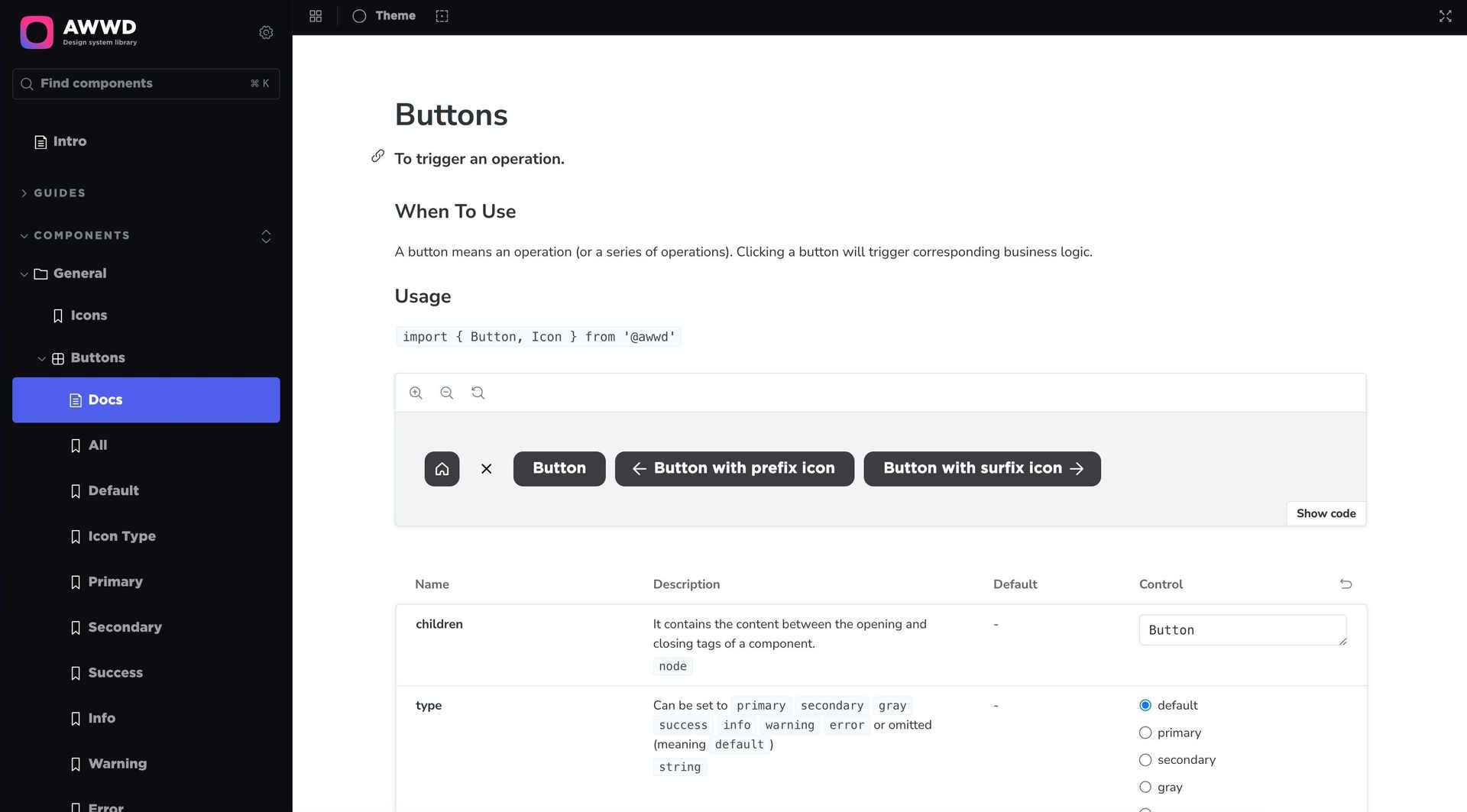Select the gray type radio option
Screen dimensions: 1467x812
(1145, 787)
